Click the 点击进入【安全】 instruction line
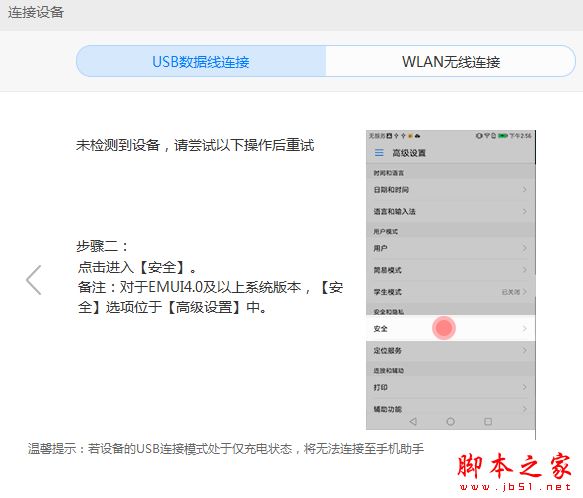583x498 pixels. click(137, 267)
